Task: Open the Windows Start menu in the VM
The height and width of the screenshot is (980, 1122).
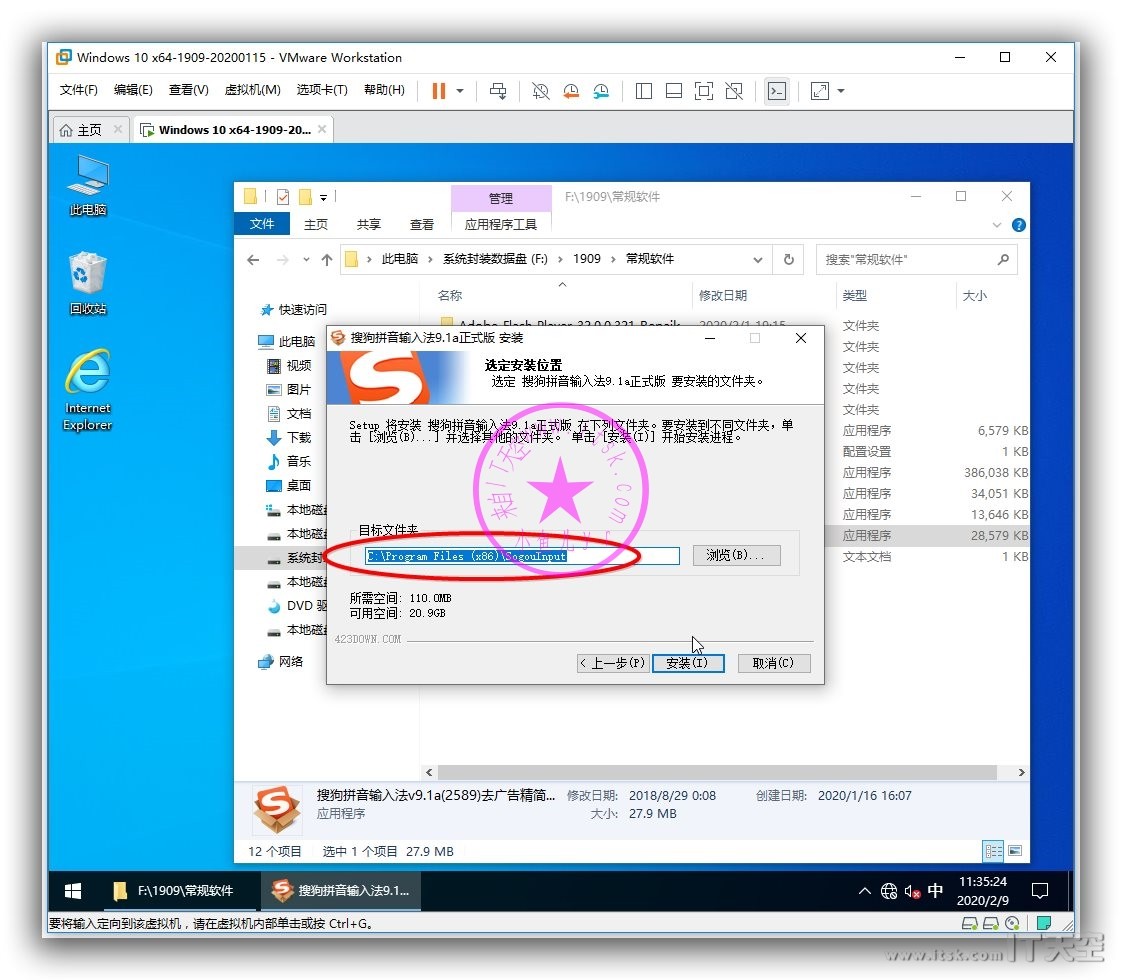Action: [73, 891]
